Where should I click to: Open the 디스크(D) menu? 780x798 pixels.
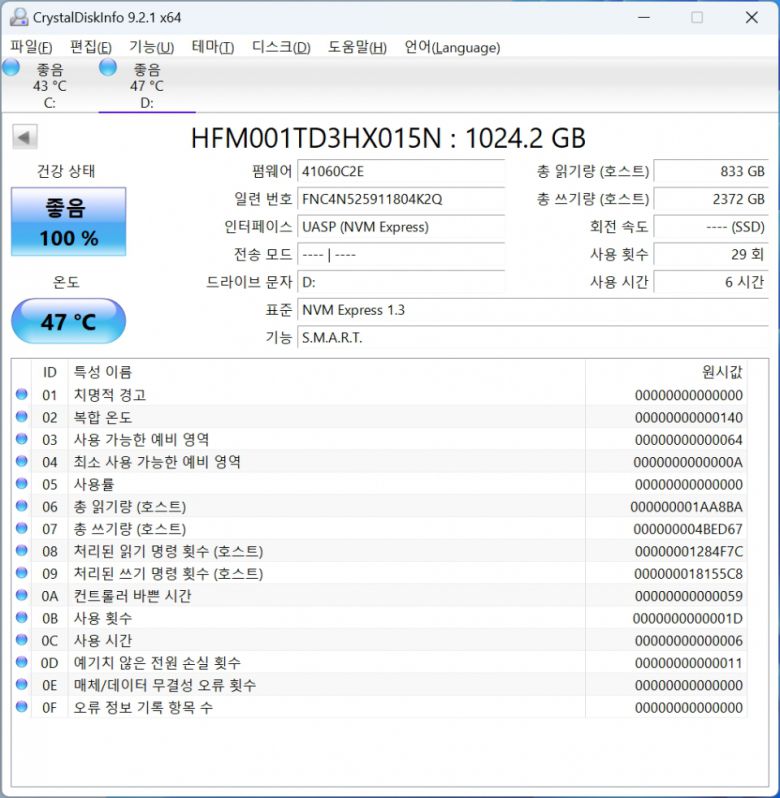coord(281,47)
